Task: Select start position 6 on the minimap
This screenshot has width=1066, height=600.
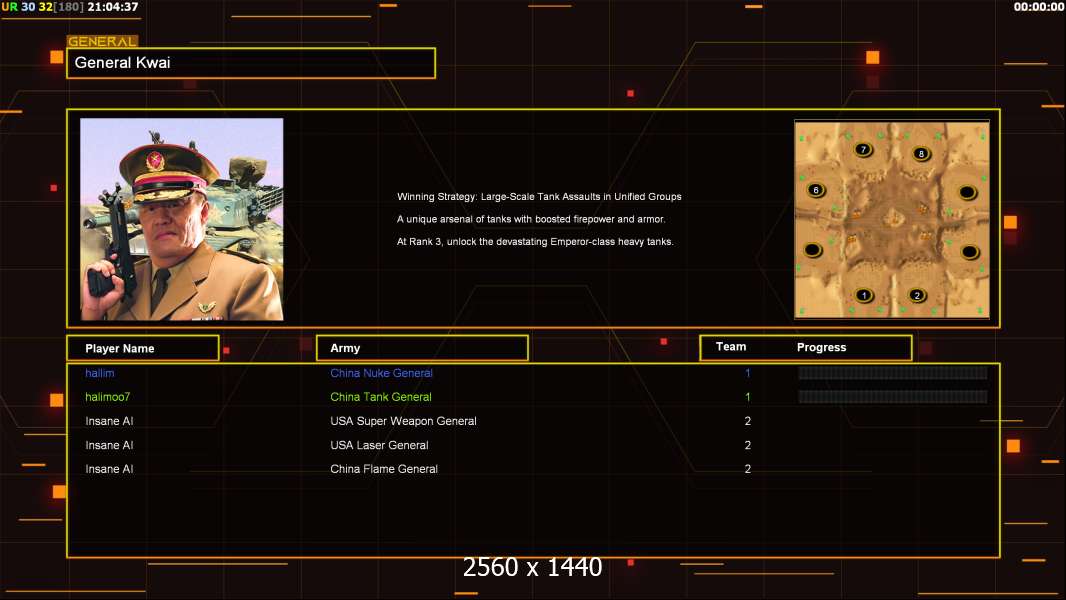Action: 816,190
